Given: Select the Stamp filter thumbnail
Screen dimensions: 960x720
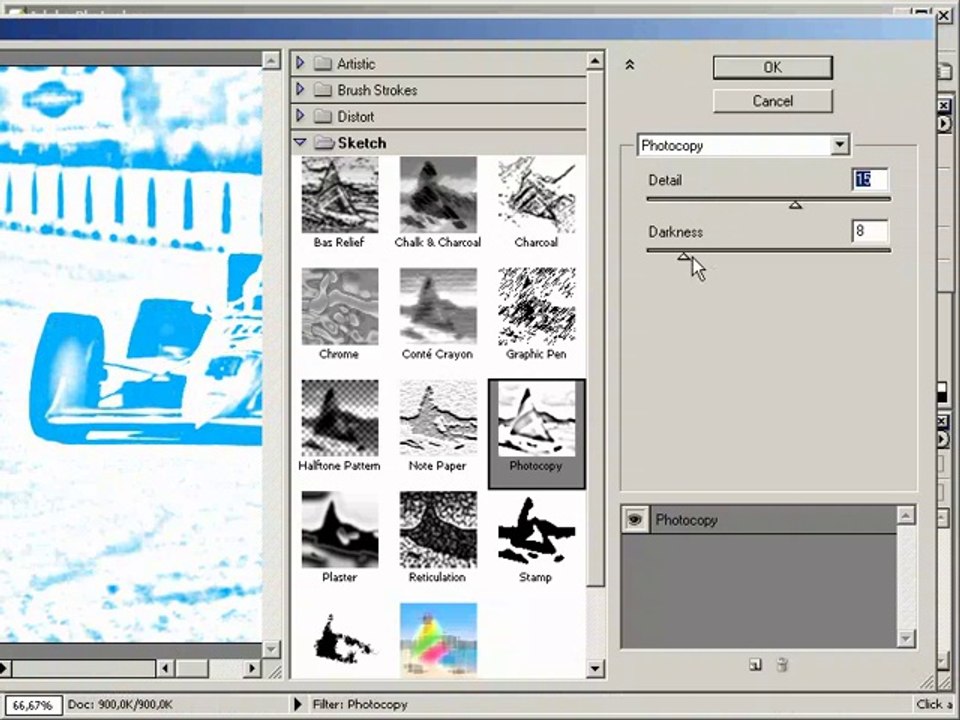Looking at the screenshot, I should pos(536,530).
